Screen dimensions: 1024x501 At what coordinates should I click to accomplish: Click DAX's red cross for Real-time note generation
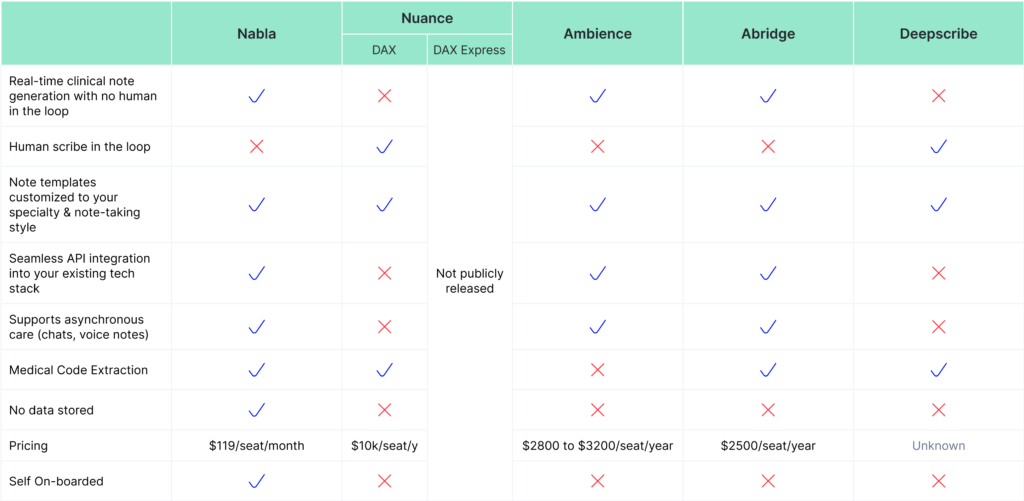385,96
